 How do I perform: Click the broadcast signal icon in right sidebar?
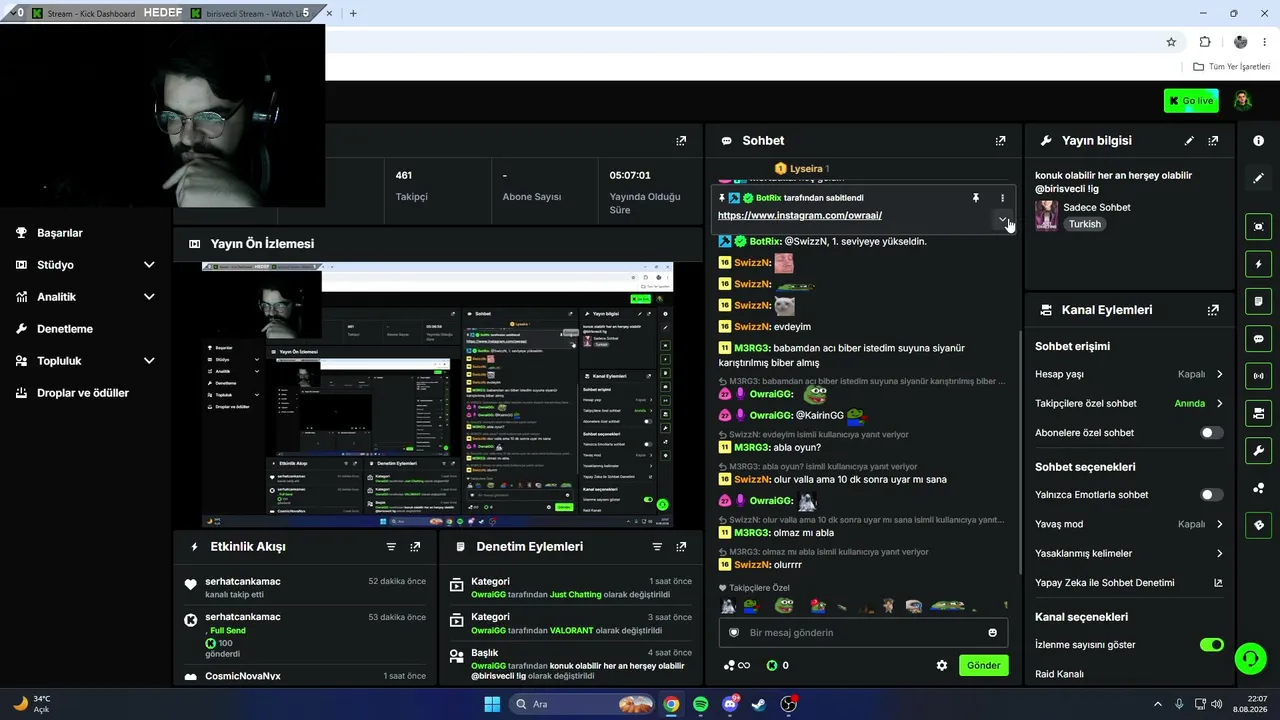click(x=1258, y=376)
